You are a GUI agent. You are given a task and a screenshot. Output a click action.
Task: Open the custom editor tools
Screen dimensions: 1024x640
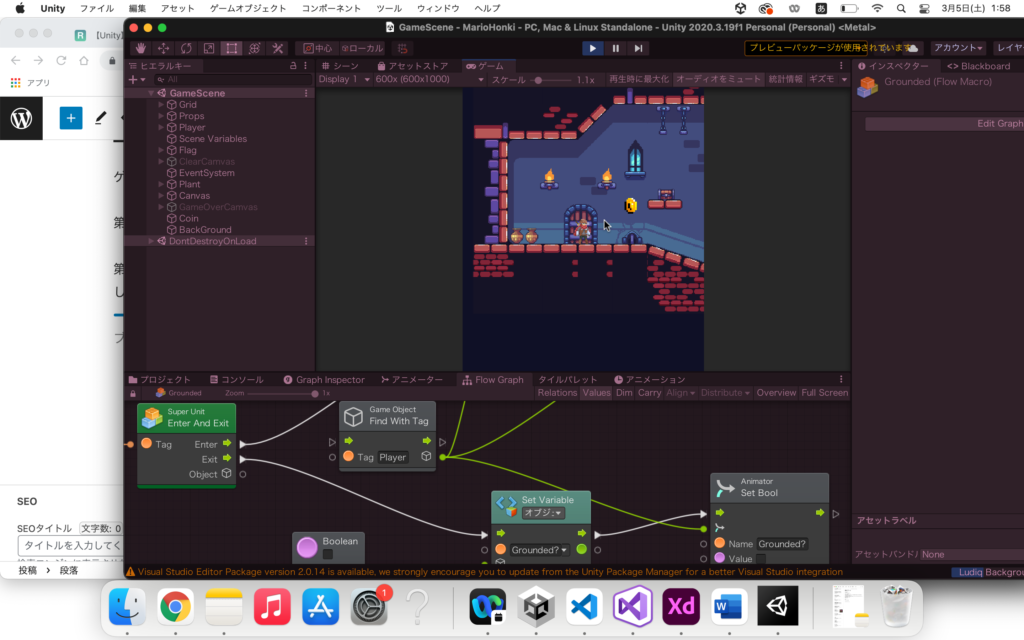click(x=278, y=48)
